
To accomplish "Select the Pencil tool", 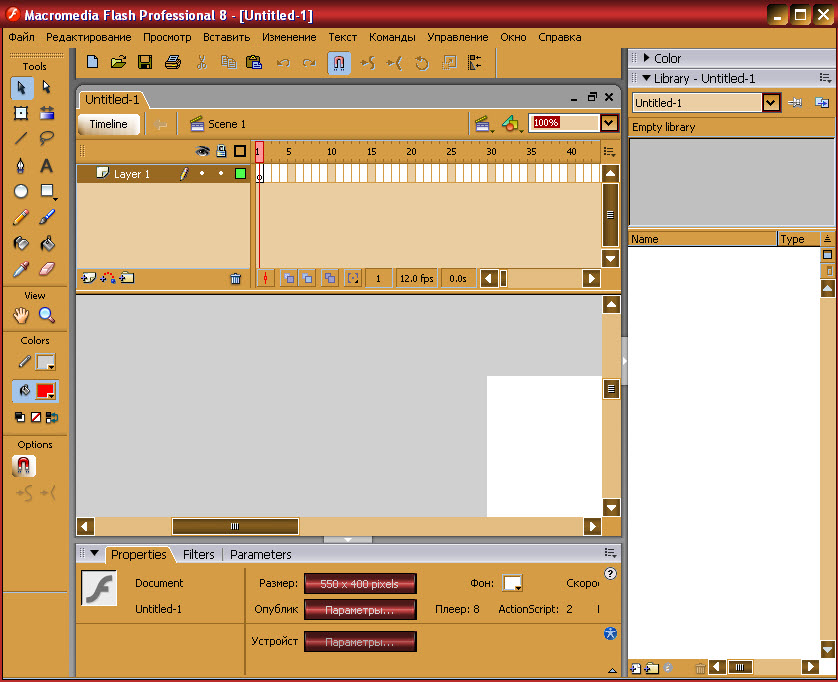I will click(x=21, y=217).
